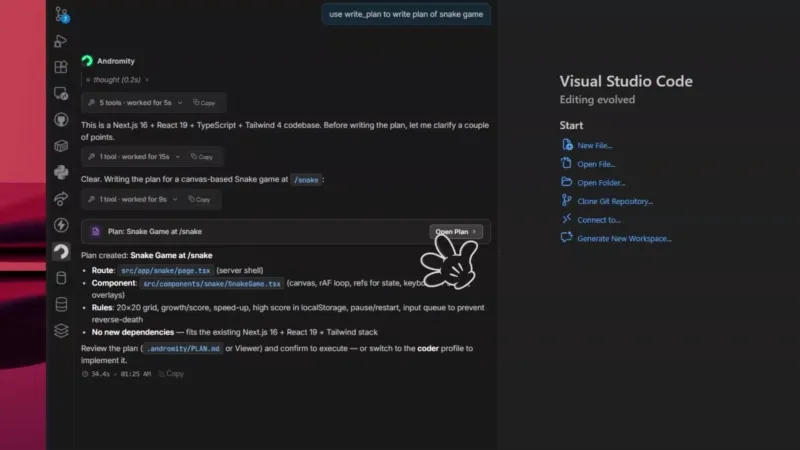Click the Clone Git Repository icon
The image size is (800, 450).
point(566,201)
